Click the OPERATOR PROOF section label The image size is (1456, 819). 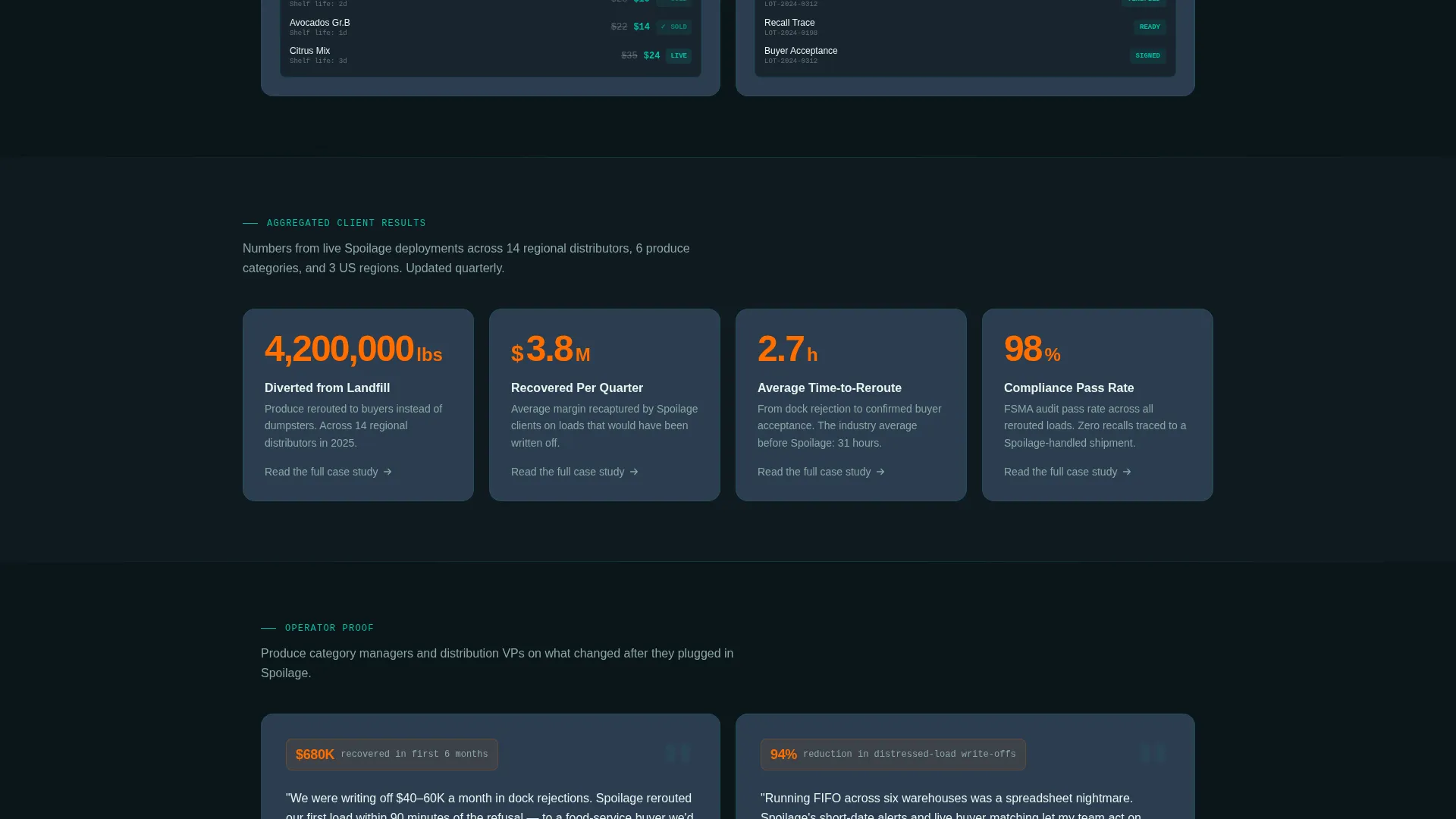point(329,628)
